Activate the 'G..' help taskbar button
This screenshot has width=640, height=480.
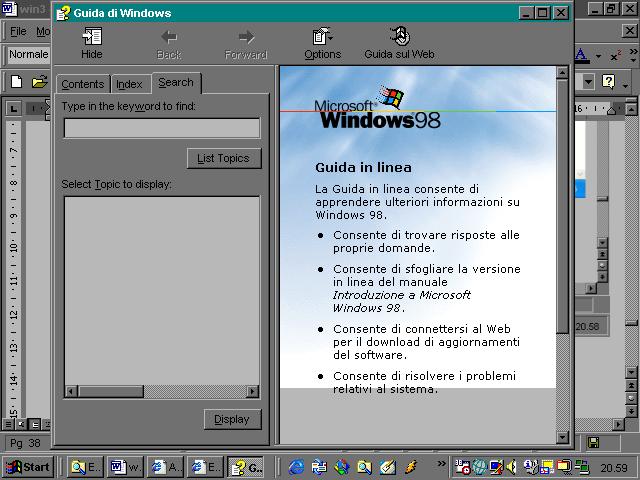point(245,467)
